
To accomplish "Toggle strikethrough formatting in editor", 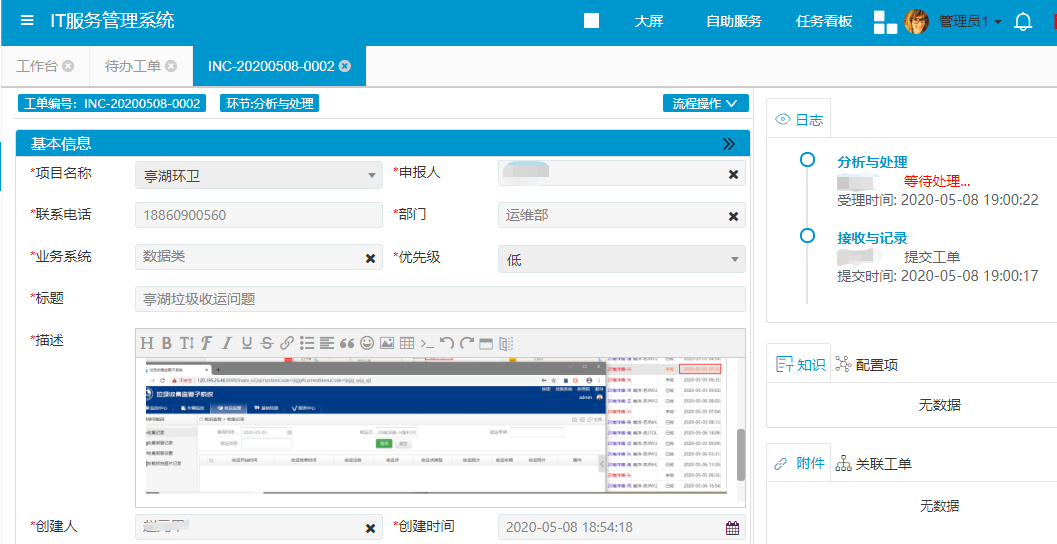I will (267, 343).
